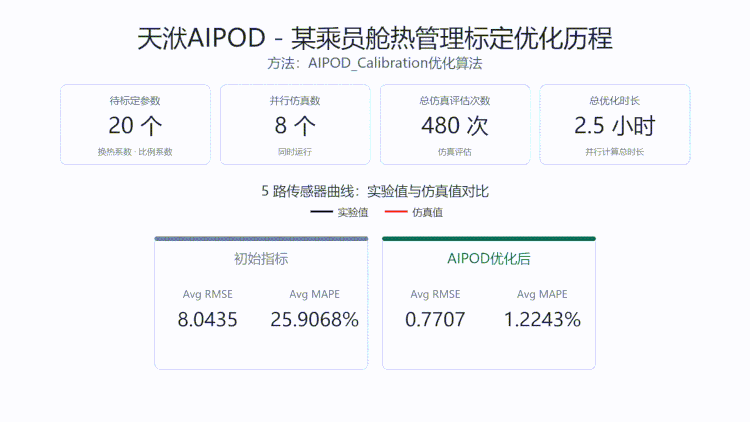
Task: Click the value 20 个
Action: click(135, 126)
